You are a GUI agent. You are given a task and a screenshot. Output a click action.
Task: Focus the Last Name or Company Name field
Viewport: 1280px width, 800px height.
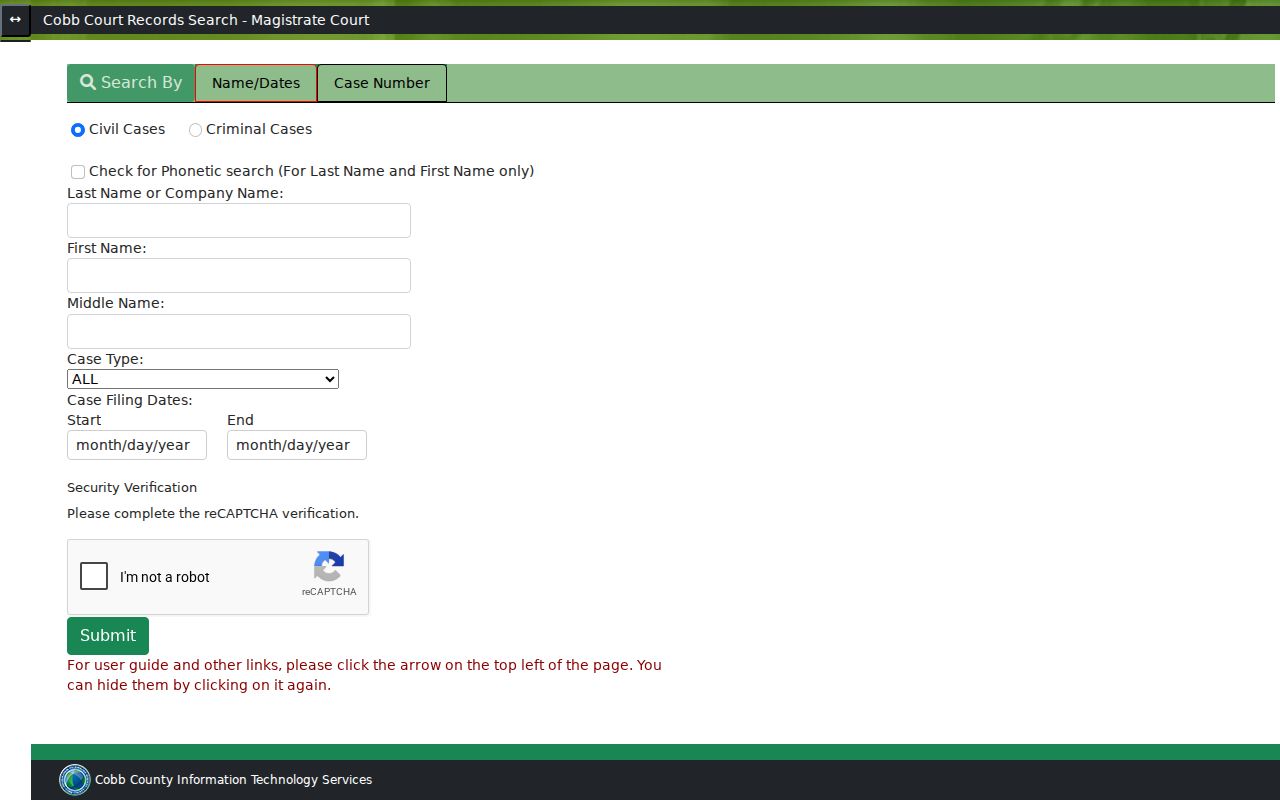coord(239,221)
